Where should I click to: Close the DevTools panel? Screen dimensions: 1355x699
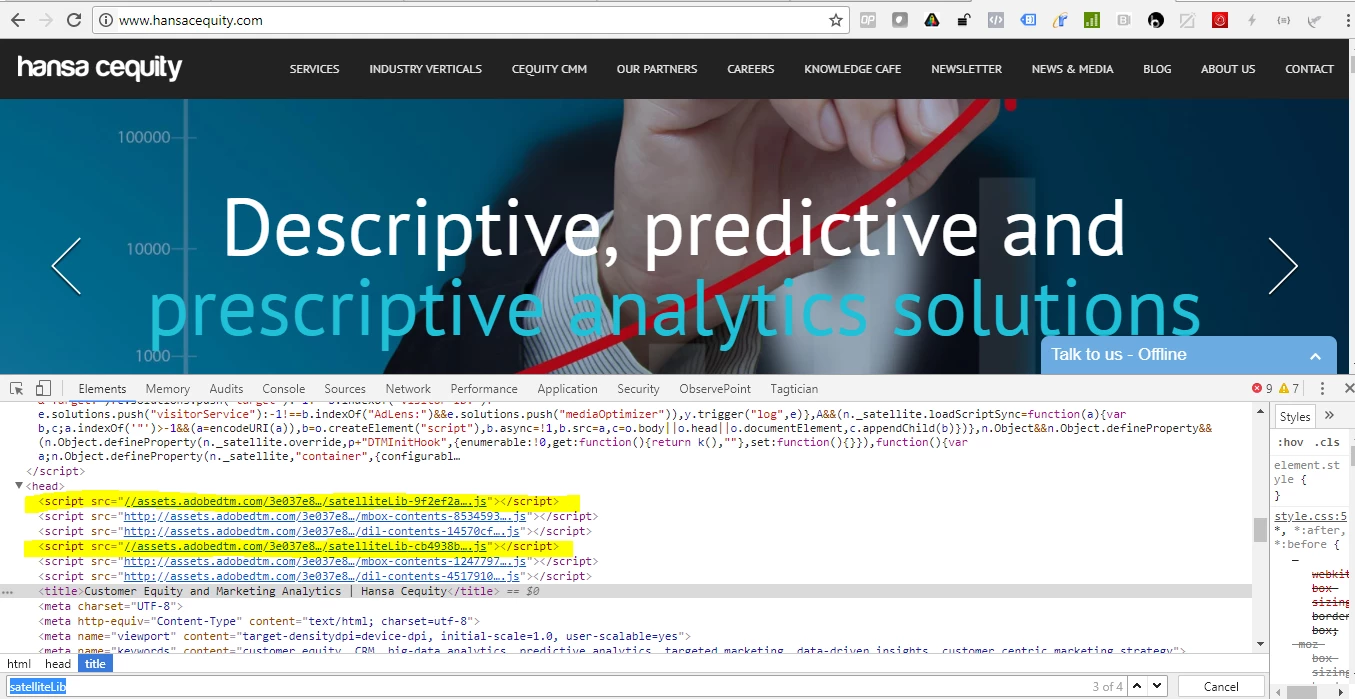click(1347, 388)
